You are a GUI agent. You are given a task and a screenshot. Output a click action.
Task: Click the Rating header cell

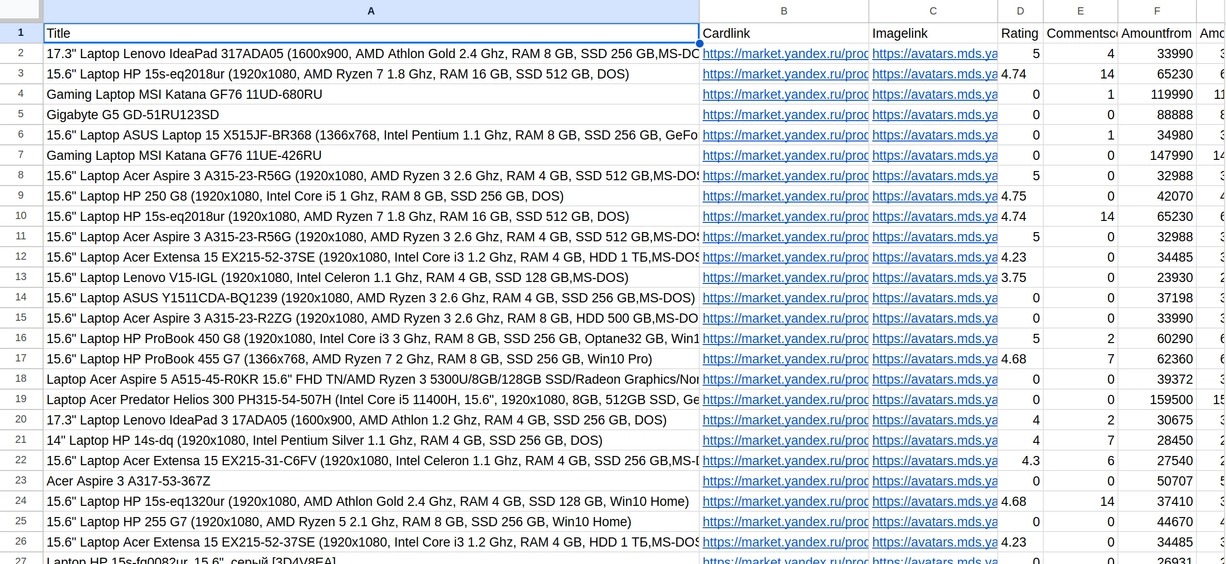[x=1020, y=33]
